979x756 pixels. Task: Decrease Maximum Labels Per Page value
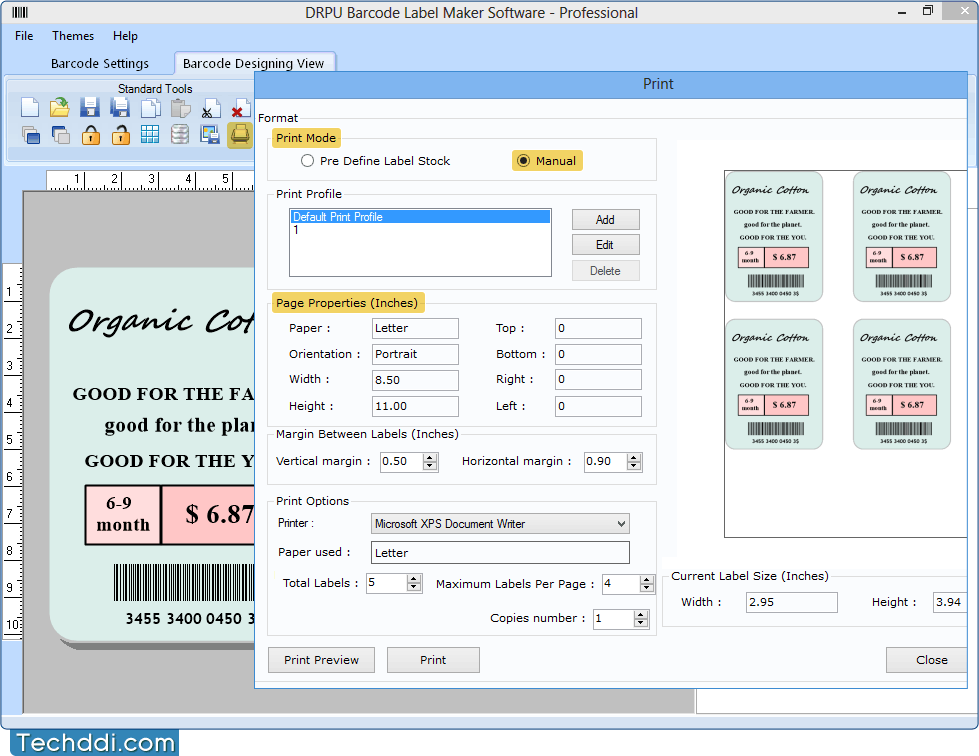(646, 588)
